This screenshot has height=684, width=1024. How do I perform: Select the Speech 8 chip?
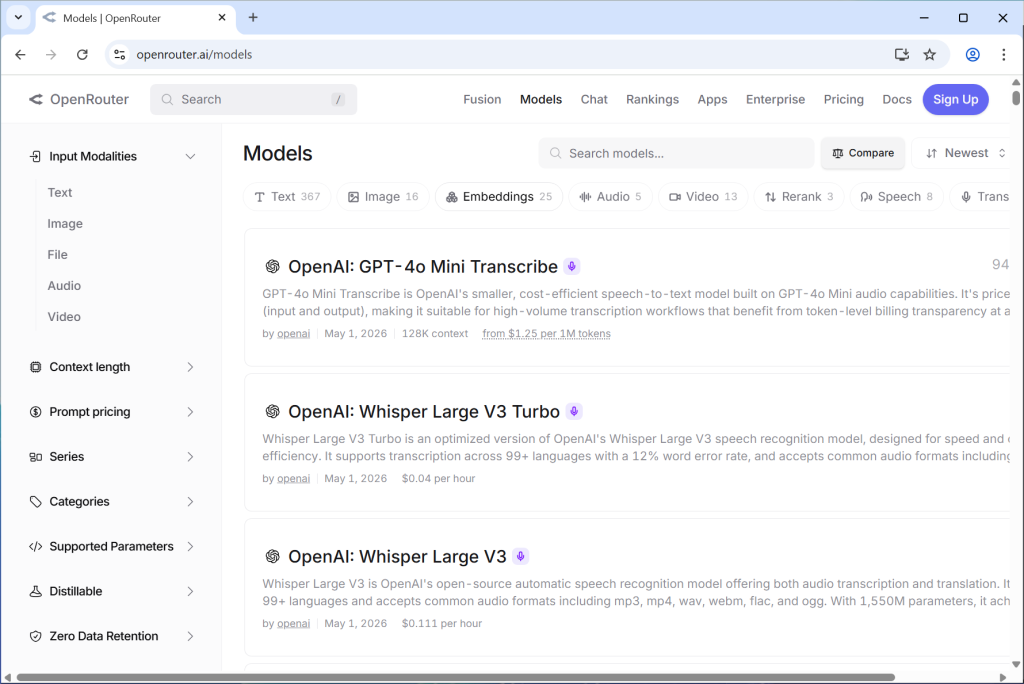click(897, 197)
